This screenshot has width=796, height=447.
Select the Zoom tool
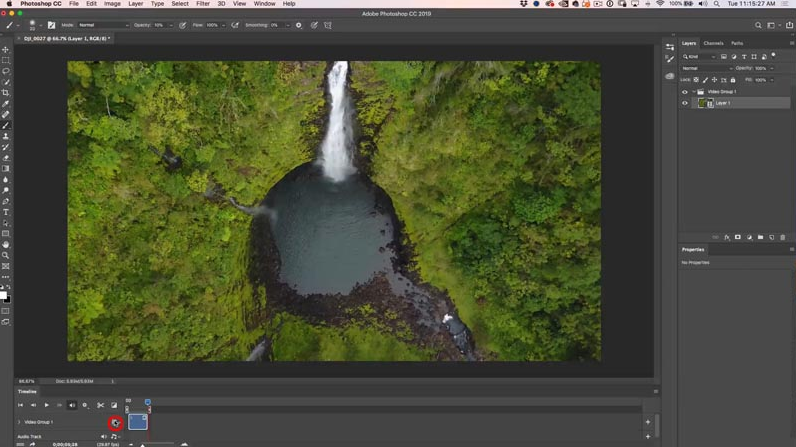tap(6, 255)
